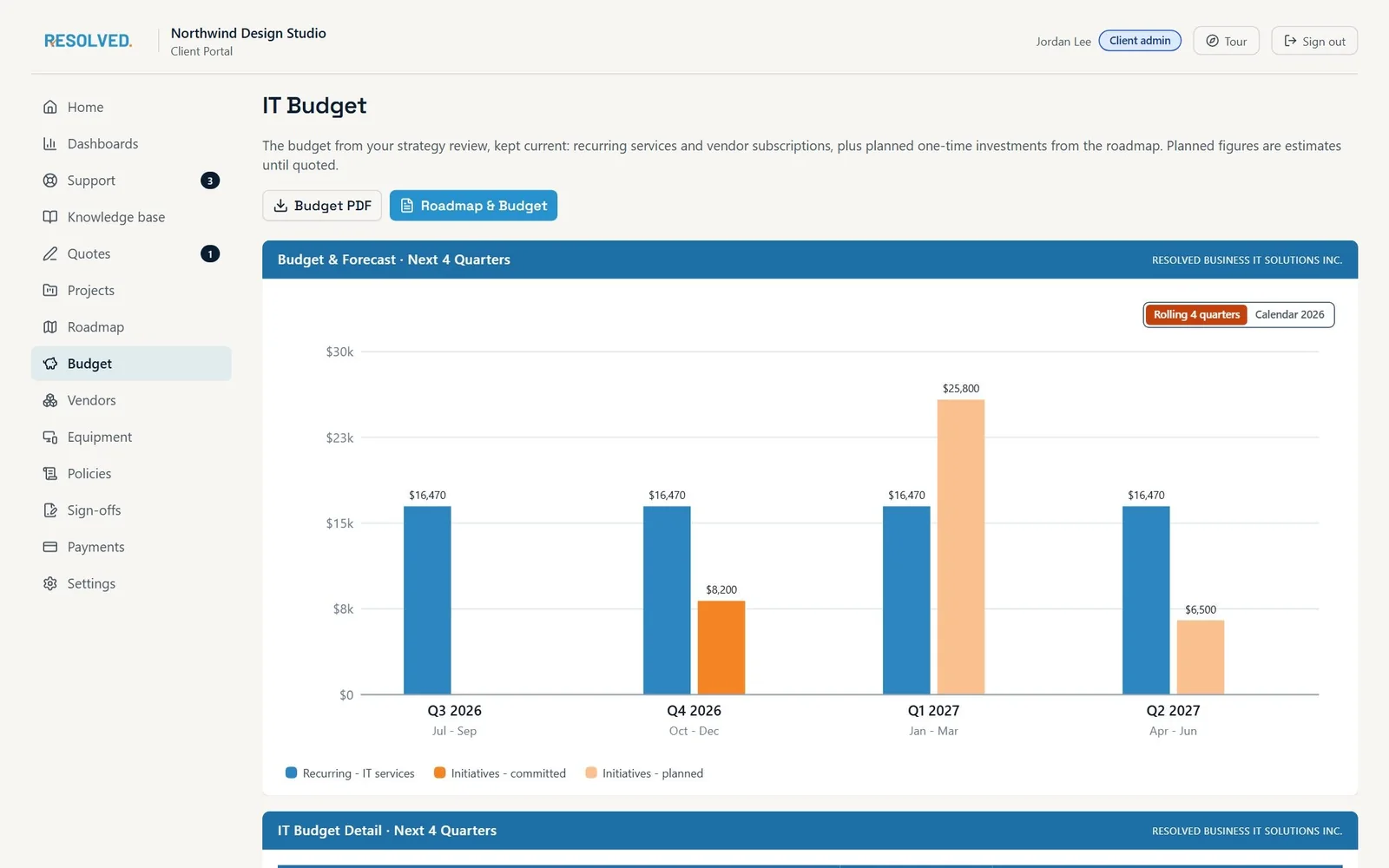
Task: Click the Dashboards bar-chart icon
Action: (50, 143)
